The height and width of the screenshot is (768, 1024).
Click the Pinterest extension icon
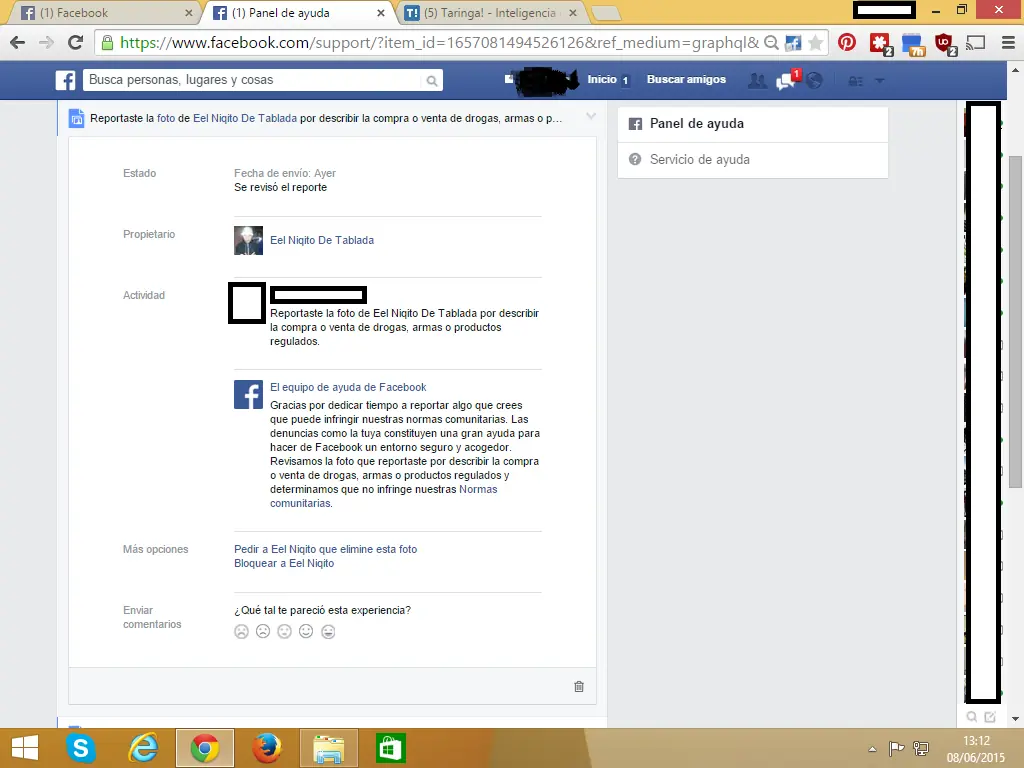(x=847, y=42)
